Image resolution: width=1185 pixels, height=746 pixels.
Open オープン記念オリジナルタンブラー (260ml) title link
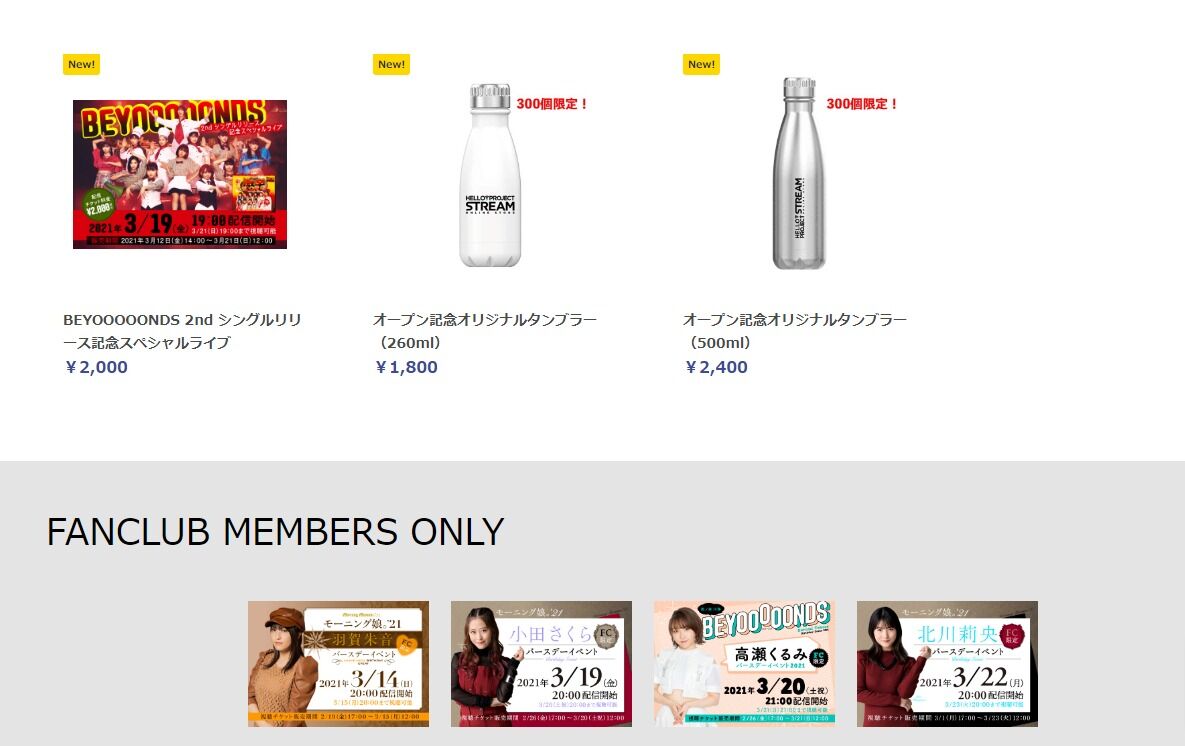click(485, 331)
